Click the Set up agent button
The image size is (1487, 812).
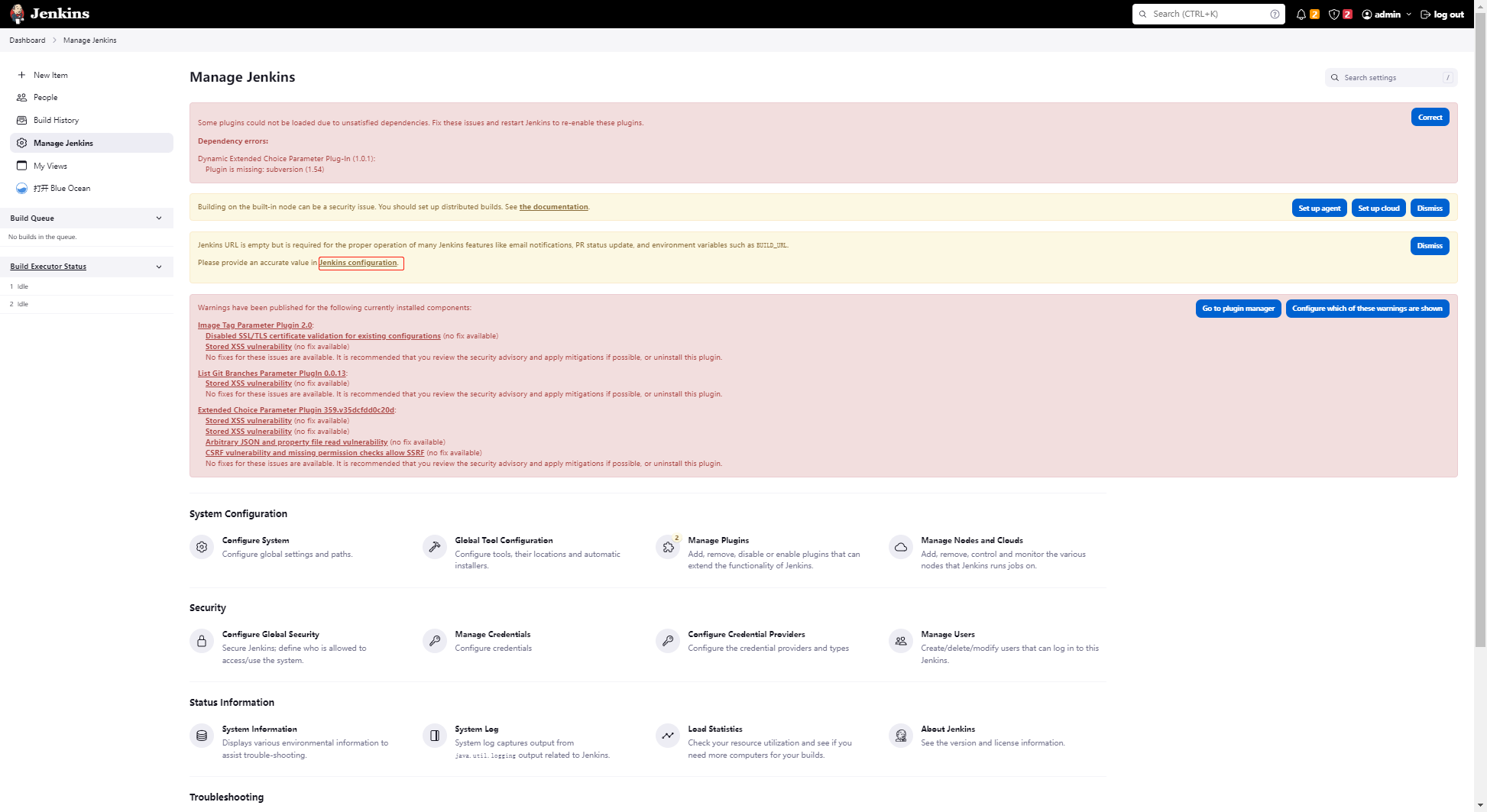pos(1319,208)
